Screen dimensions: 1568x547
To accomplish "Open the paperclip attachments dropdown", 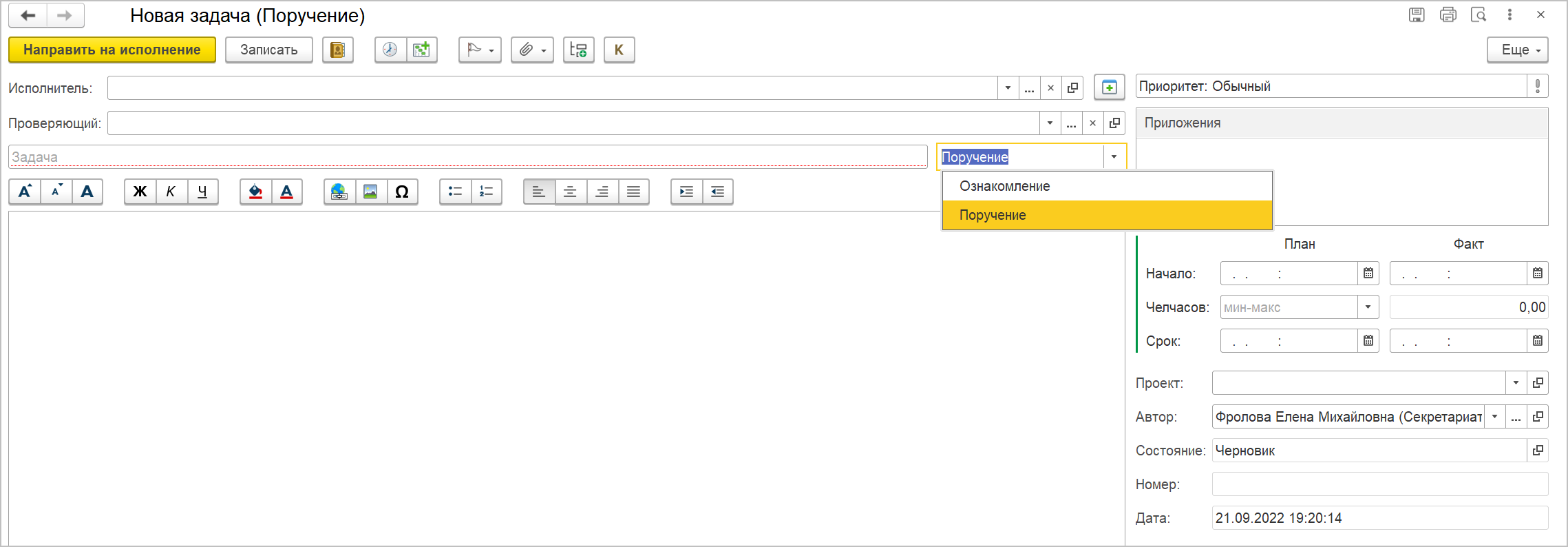I will click(532, 50).
